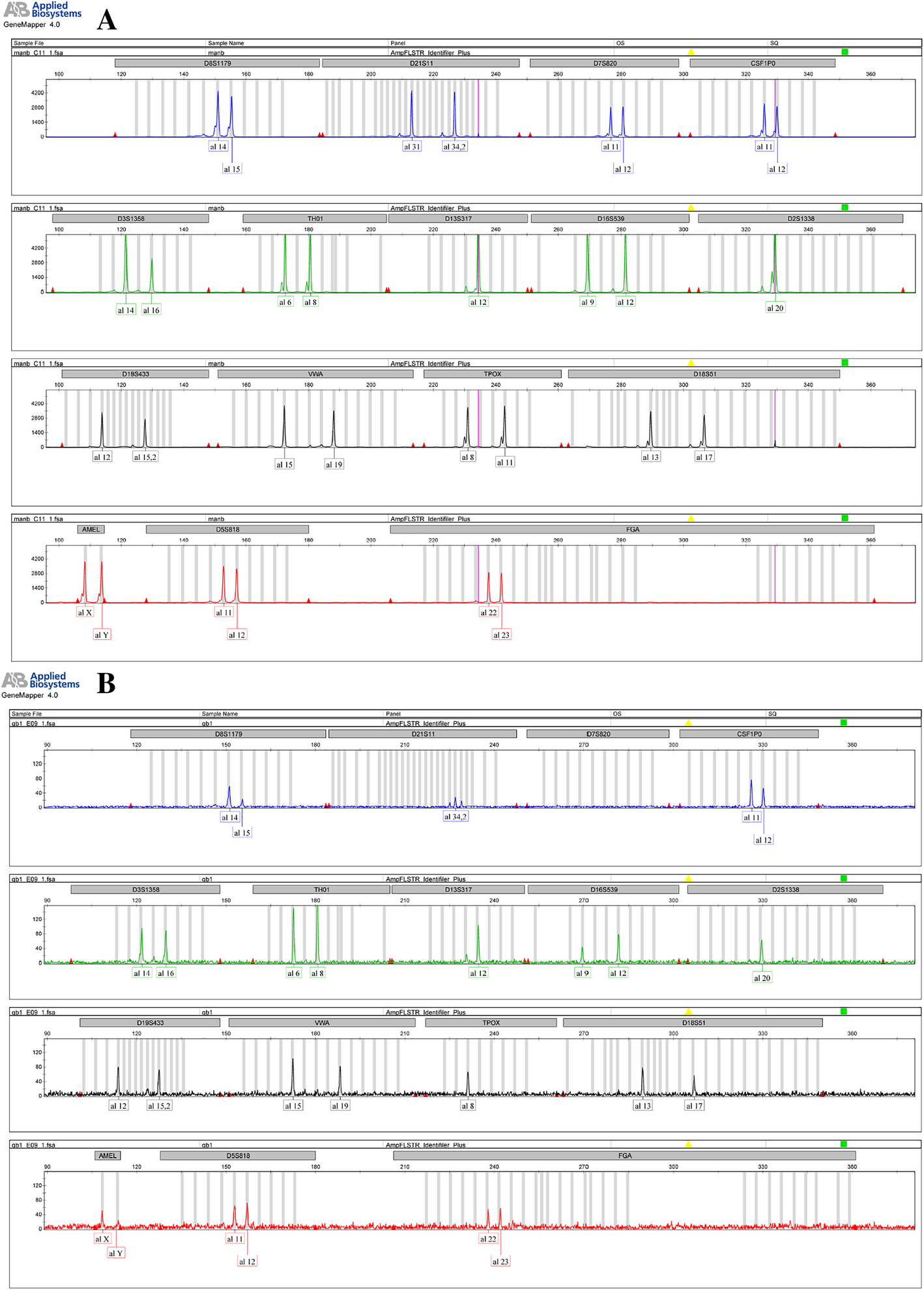The width and height of the screenshot is (924, 1290).
Task: Click 'al 11' TPOX label in panel A
Action: click(505, 463)
